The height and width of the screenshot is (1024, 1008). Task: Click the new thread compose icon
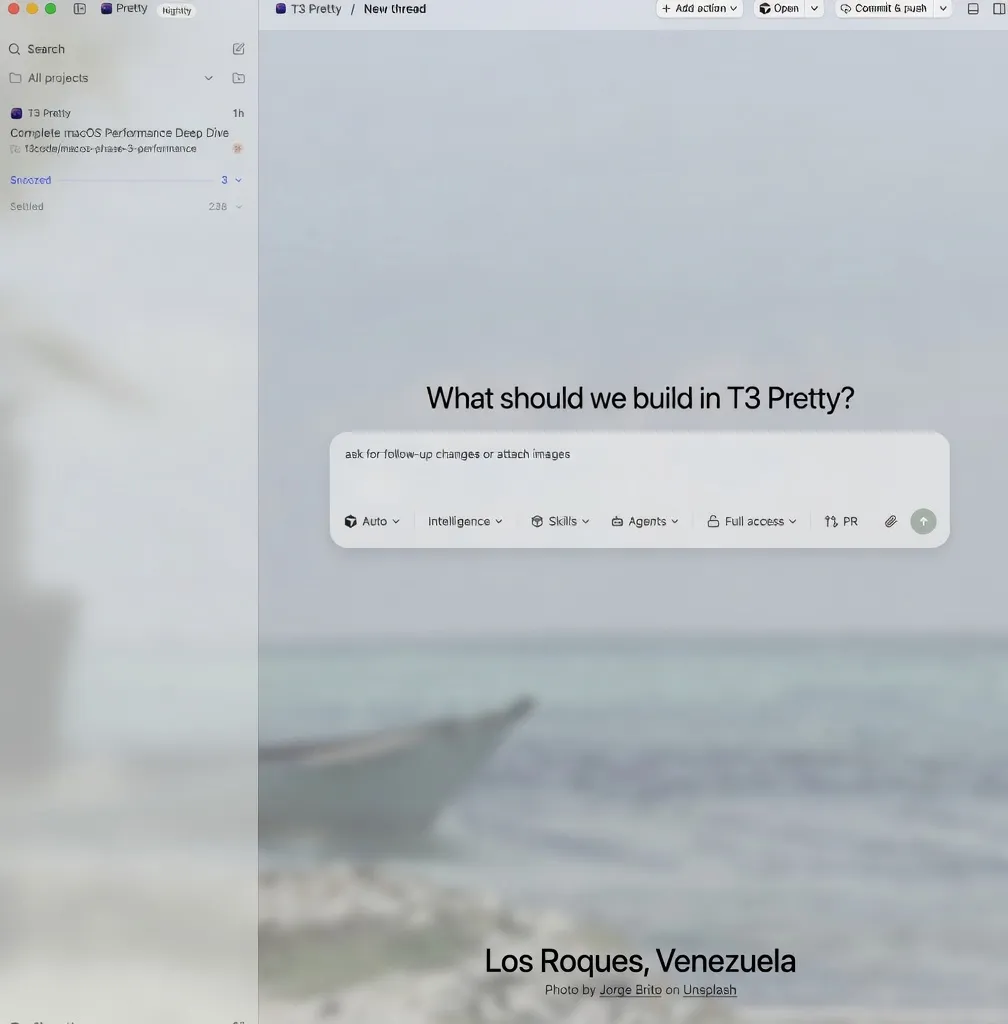(x=238, y=49)
